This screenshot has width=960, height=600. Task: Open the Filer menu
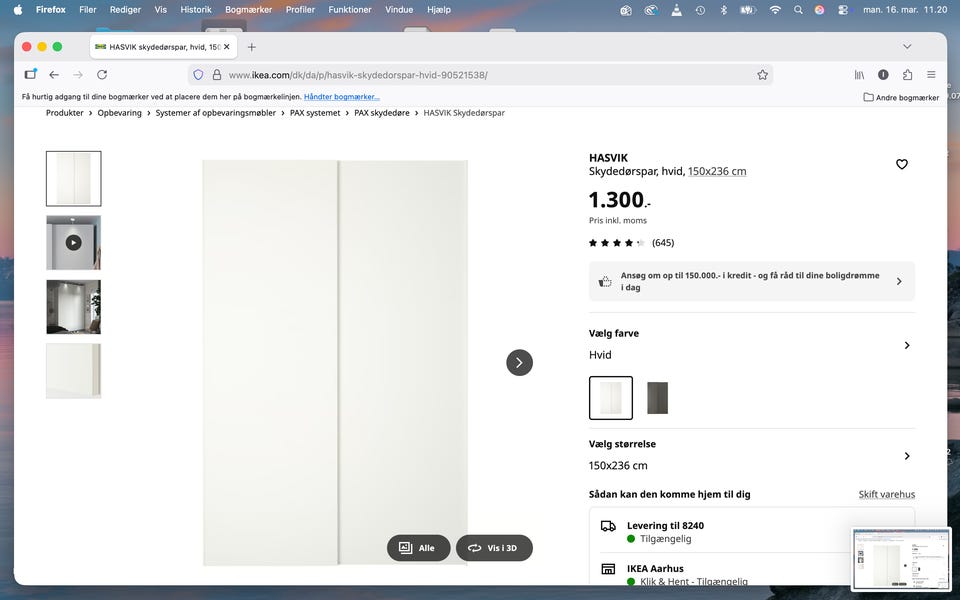coord(88,10)
